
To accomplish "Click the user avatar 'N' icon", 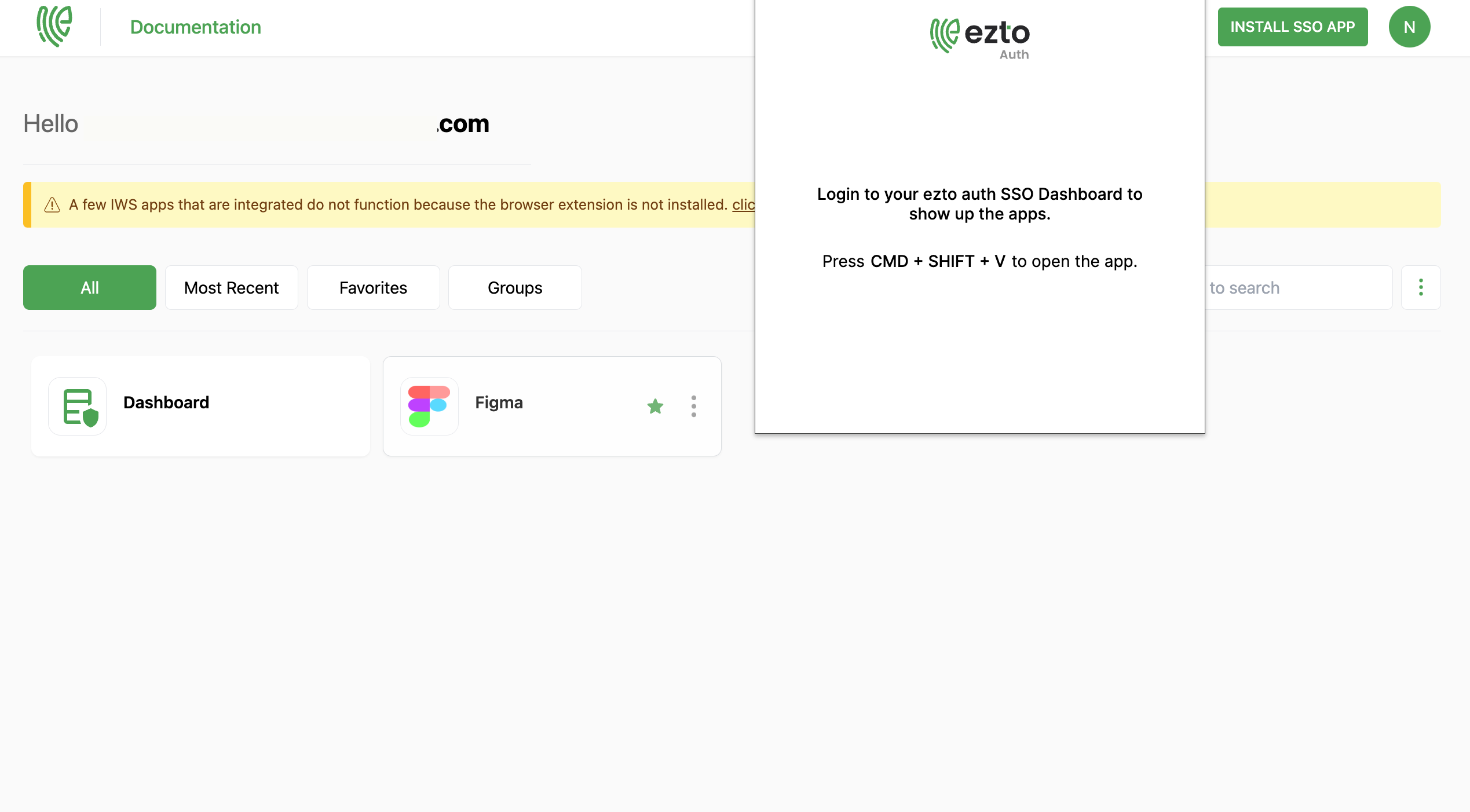I will [x=1410, y=26].
